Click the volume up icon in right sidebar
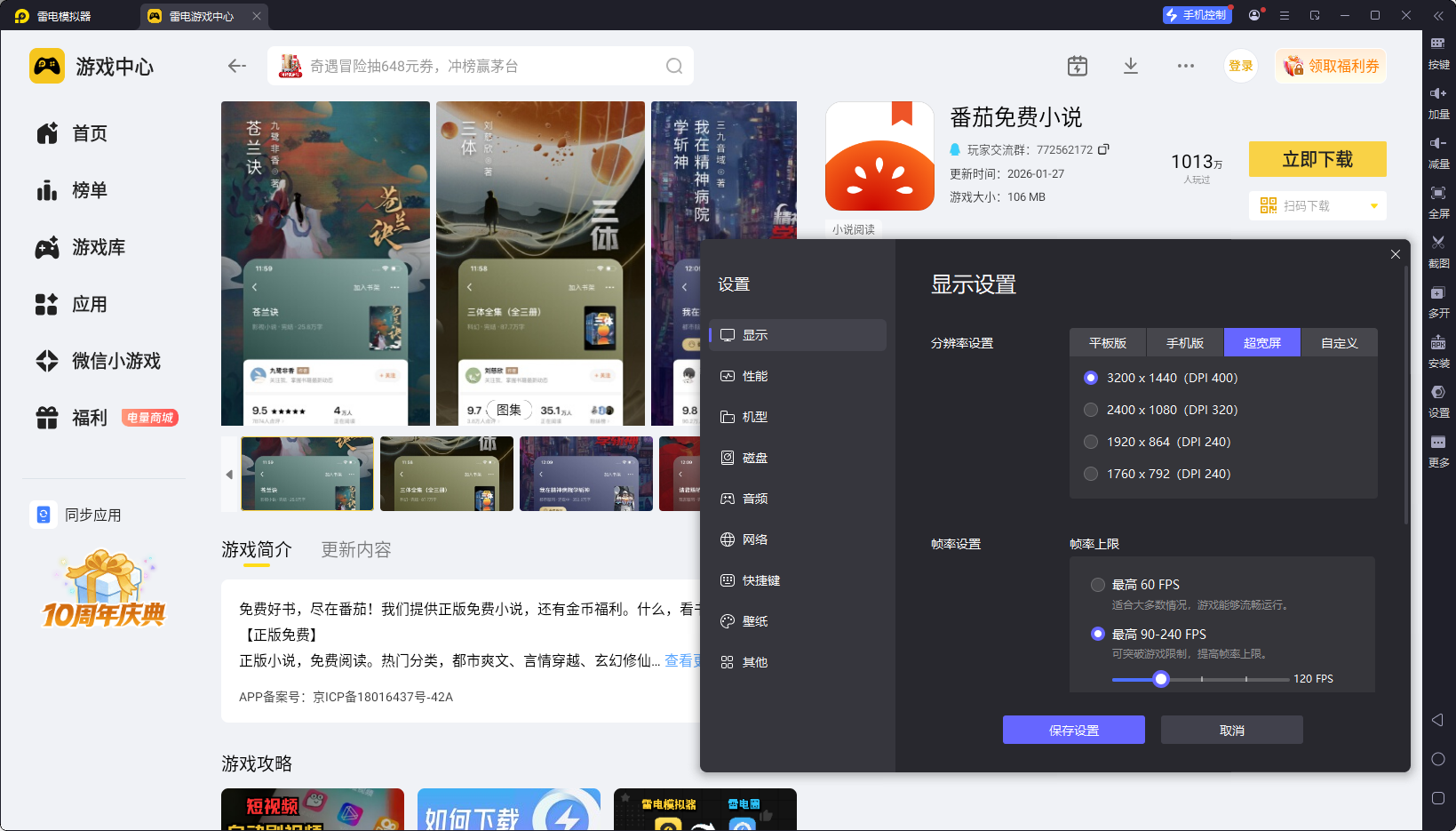Screen dimensions: 1456x831 pos(1437,93)
